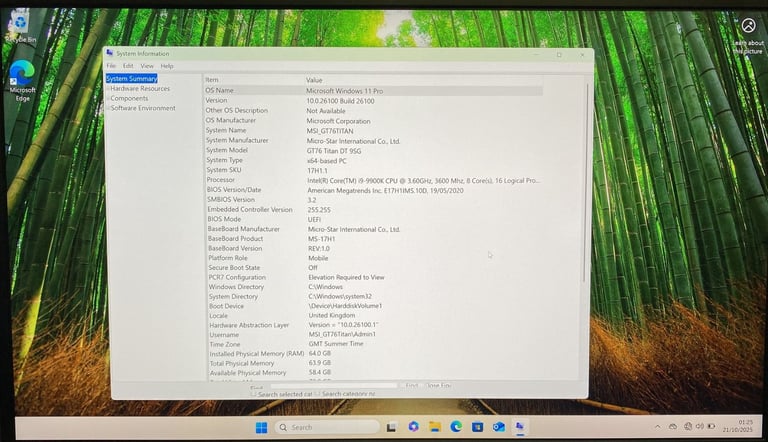Select the OS Name row
This screenshot has width=768, height=442.
373,91
